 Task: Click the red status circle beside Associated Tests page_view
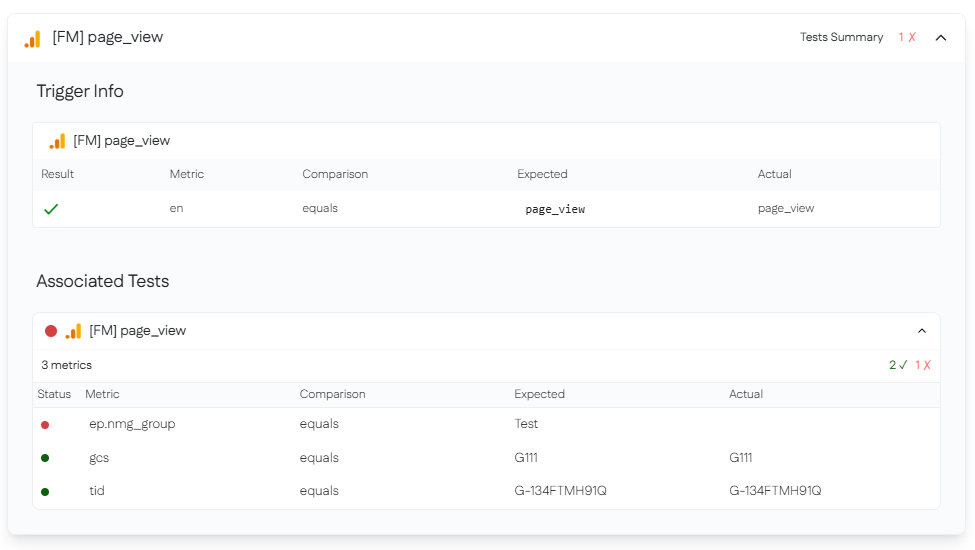point(51,331)
